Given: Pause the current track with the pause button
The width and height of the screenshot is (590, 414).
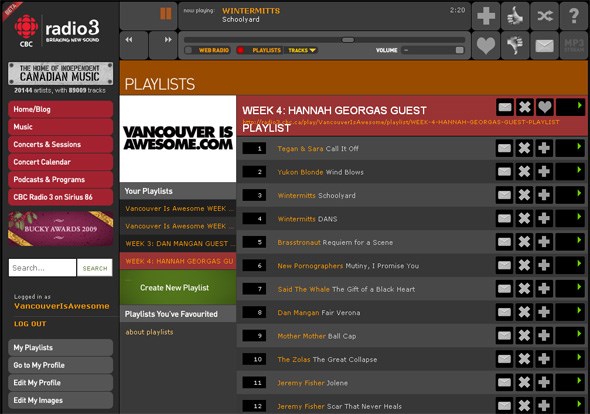Looking at the screenshot, I should coord(166,14).
